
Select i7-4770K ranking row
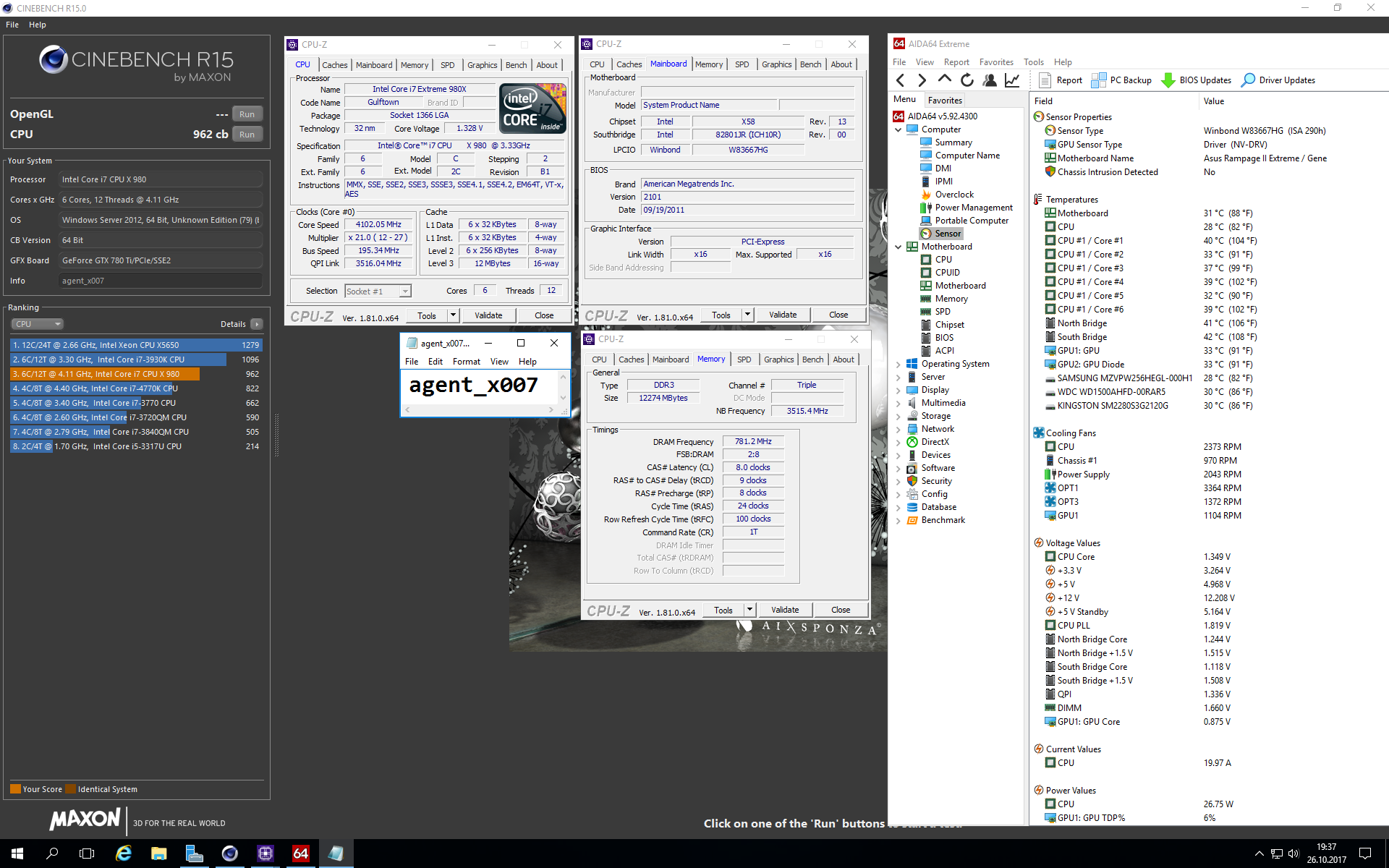[x=135, y=388]
